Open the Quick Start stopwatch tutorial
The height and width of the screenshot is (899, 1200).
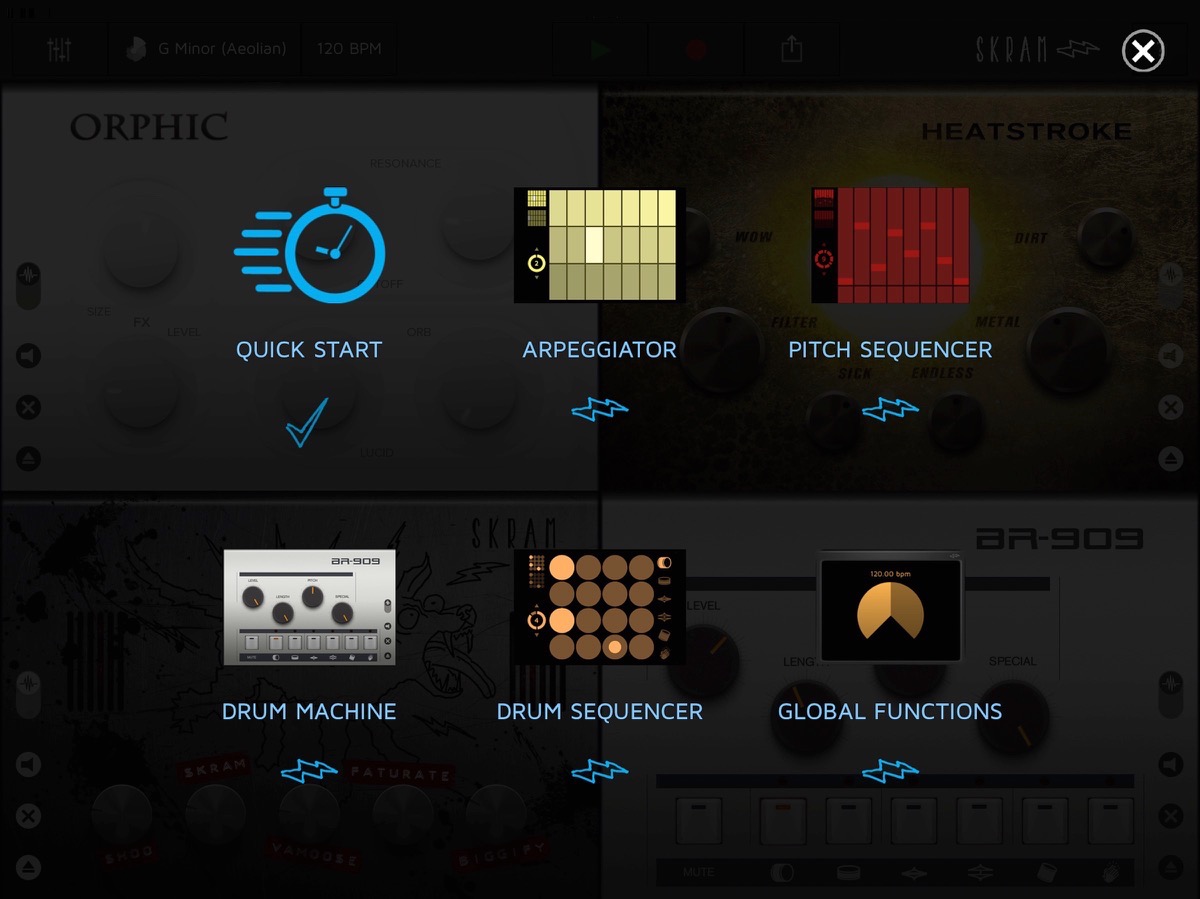(309, 246)
